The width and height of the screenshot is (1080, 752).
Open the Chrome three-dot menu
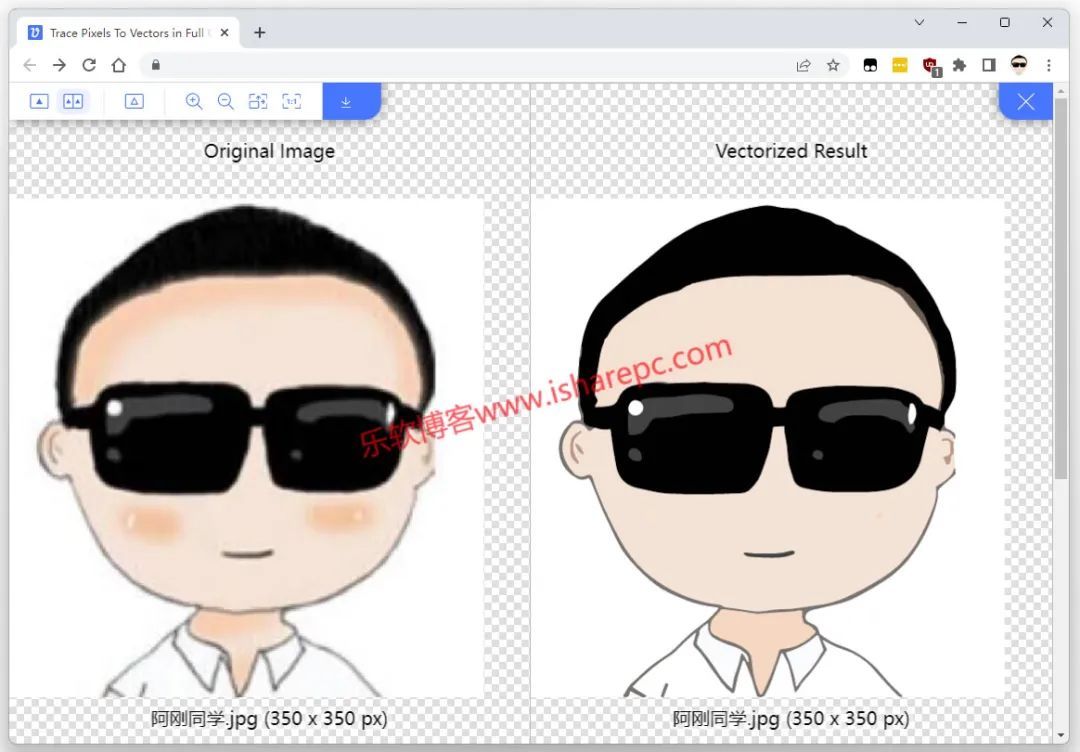[x=1048, y=65]
